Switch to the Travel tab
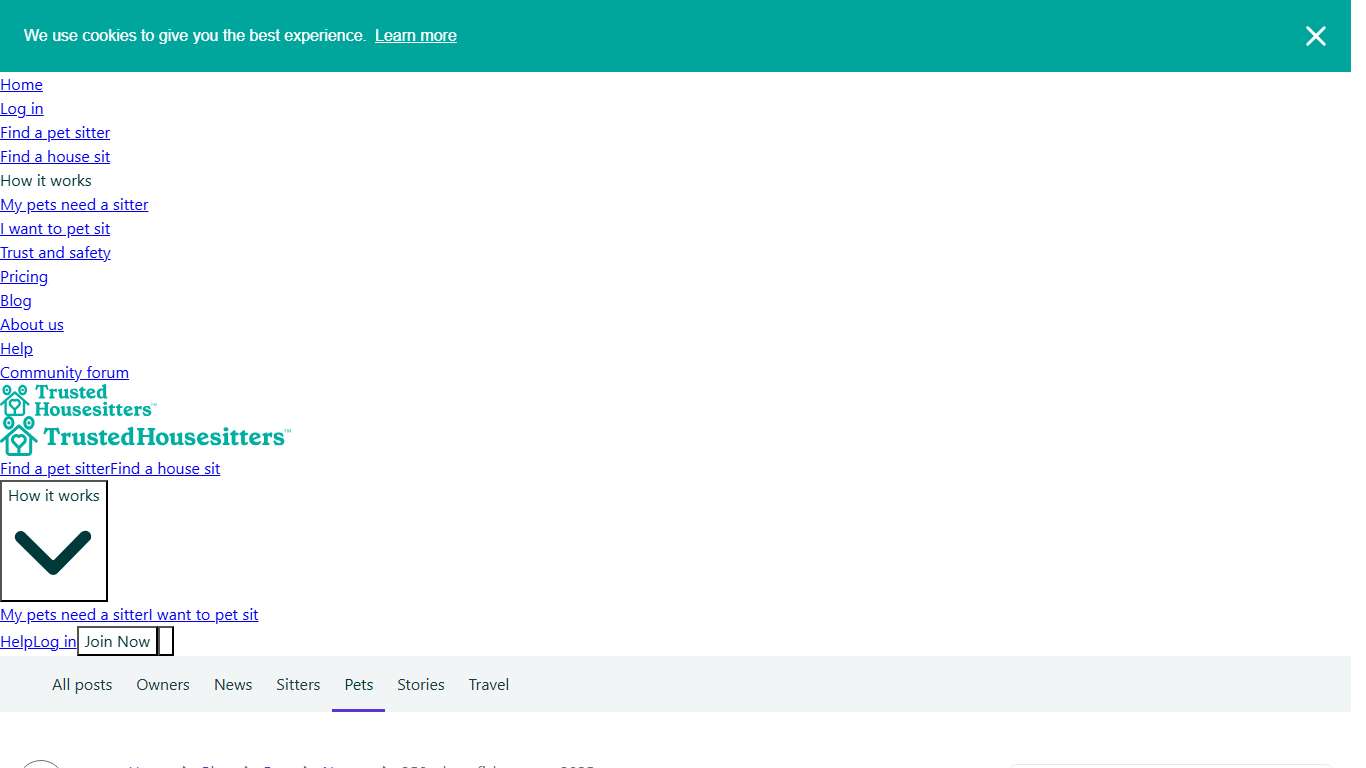Image resolution: width=1366 pixels, height=768 pixels. coord(488,685)
